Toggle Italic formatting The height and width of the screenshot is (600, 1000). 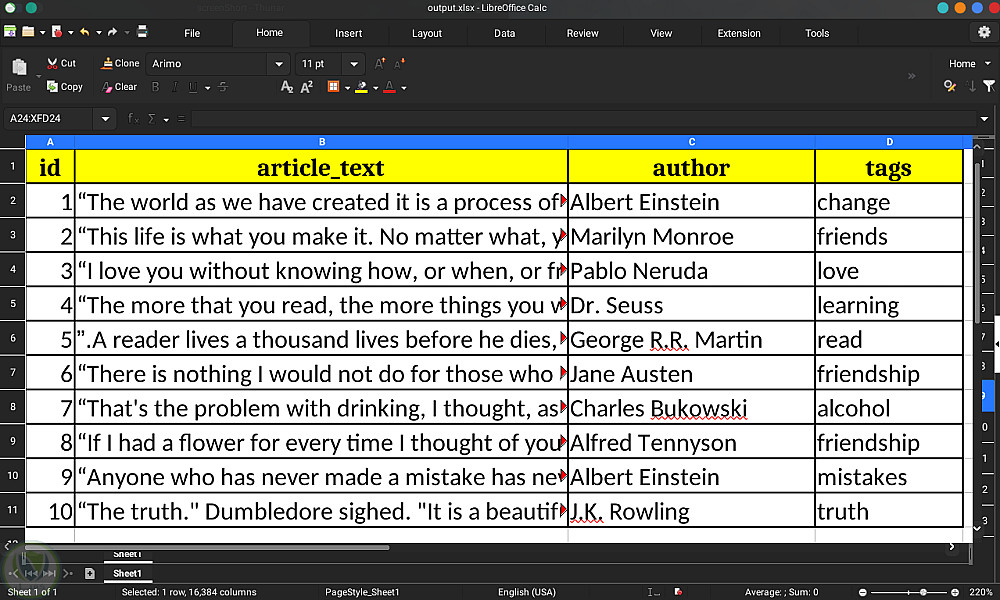pos(174,87)
